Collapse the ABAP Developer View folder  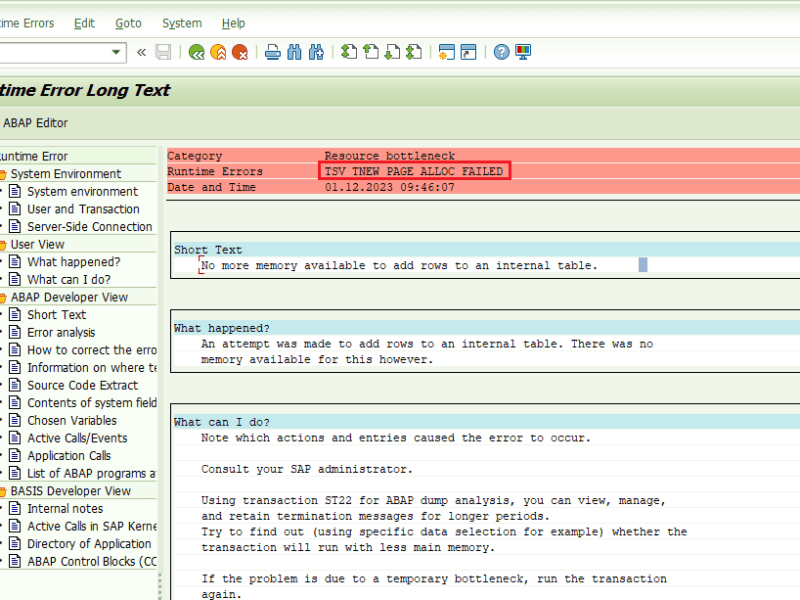point(3,297)
